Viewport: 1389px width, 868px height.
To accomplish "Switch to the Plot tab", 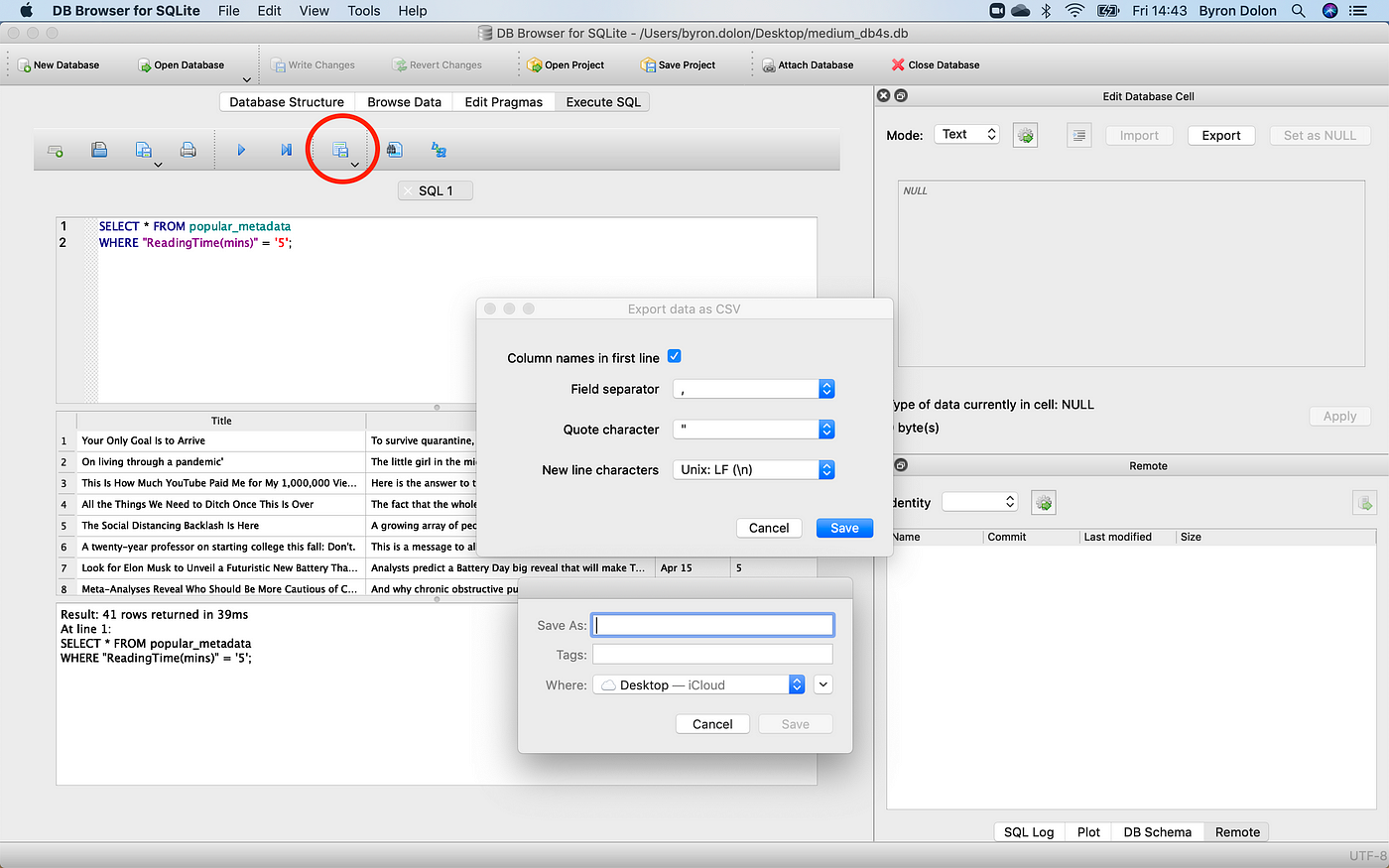I will tap(1088, 832).
